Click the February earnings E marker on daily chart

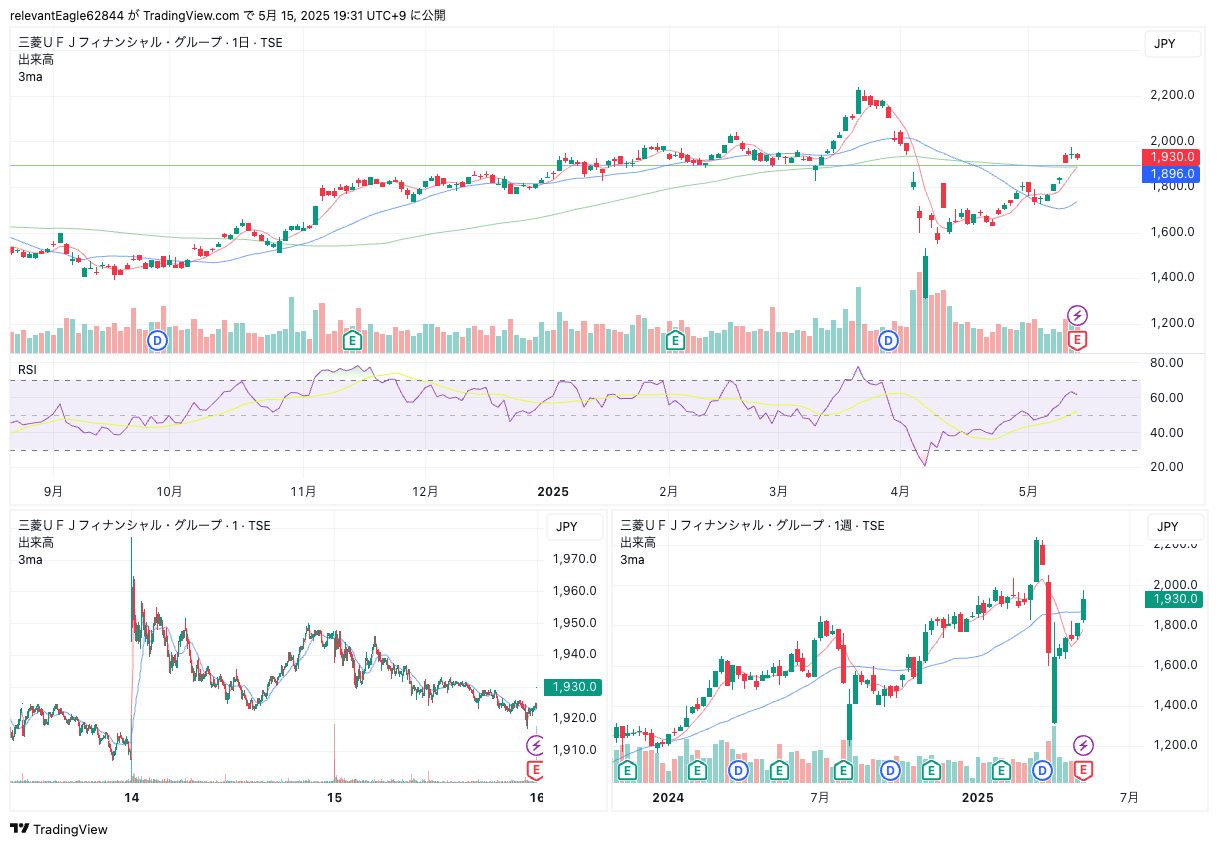coord(675,341)
